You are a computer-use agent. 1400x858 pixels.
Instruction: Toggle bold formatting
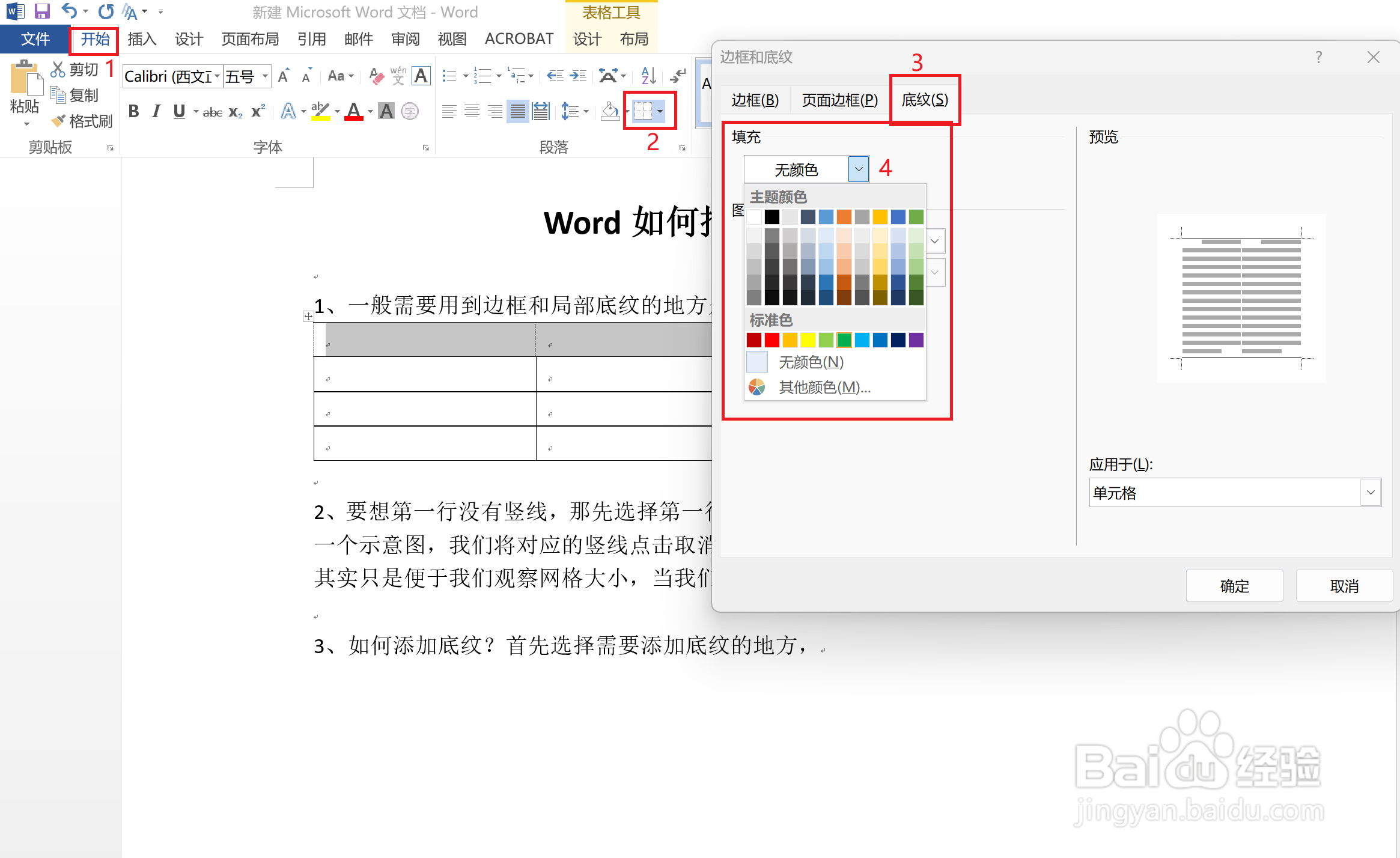(133, 111)
